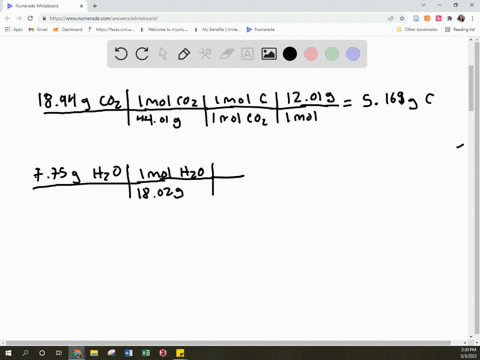This screenshot has height=360, width=480.
Task: Open the tab search dropdown arrow
Action: (423, 5)
